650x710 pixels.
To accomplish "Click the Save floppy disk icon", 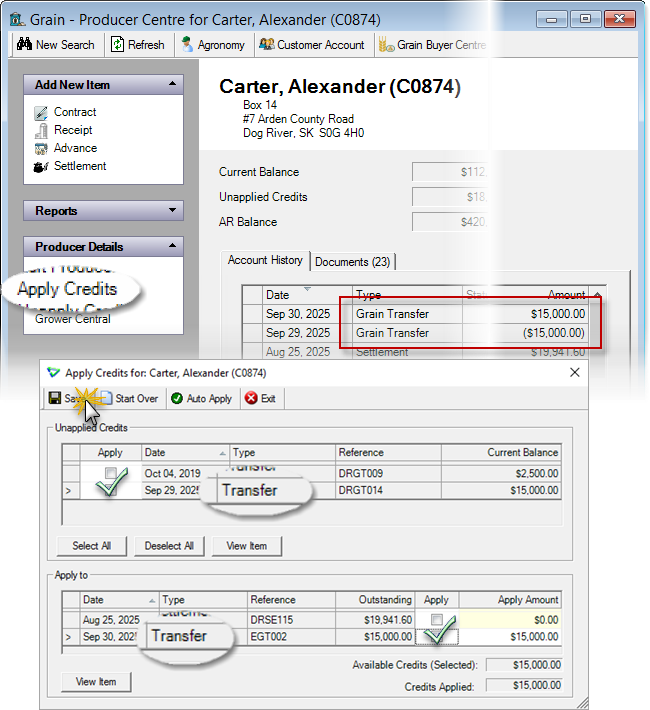I will pos(55,398).
